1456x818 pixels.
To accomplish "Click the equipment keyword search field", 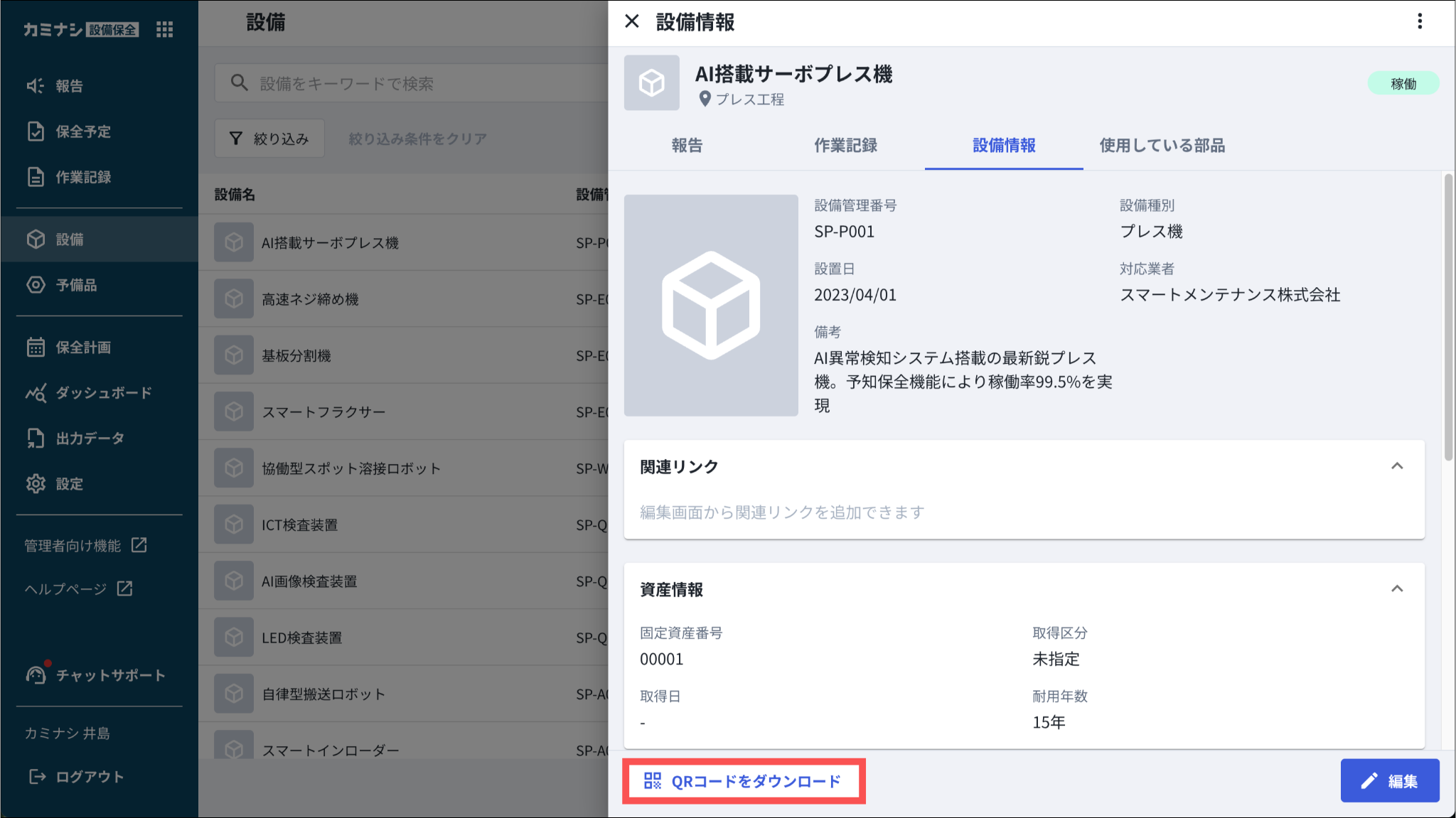I will (412, 84).
